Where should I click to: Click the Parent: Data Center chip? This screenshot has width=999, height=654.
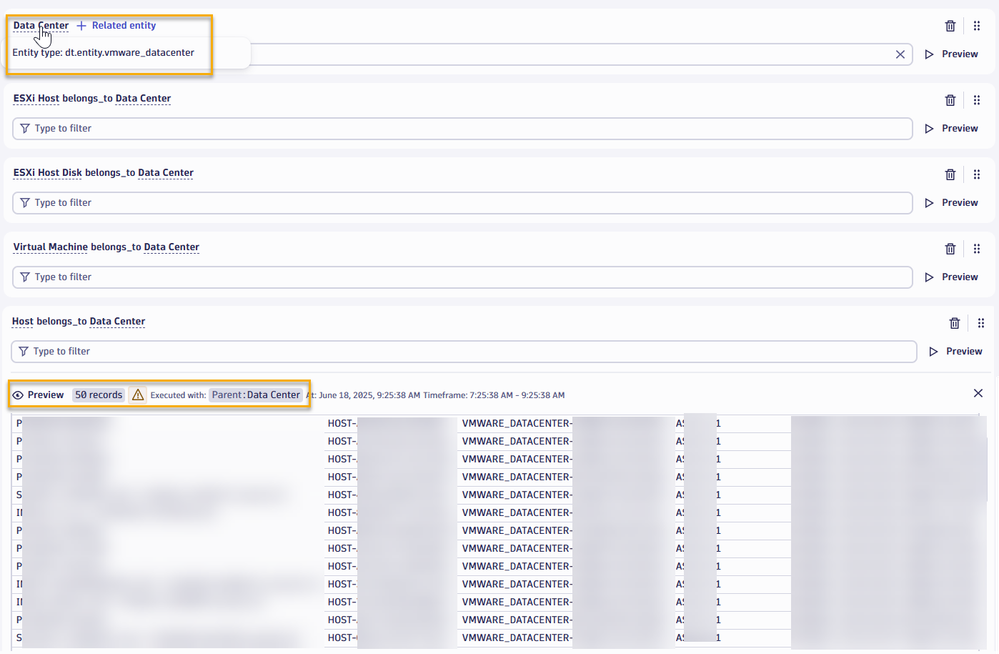click(x=255, y=395)
